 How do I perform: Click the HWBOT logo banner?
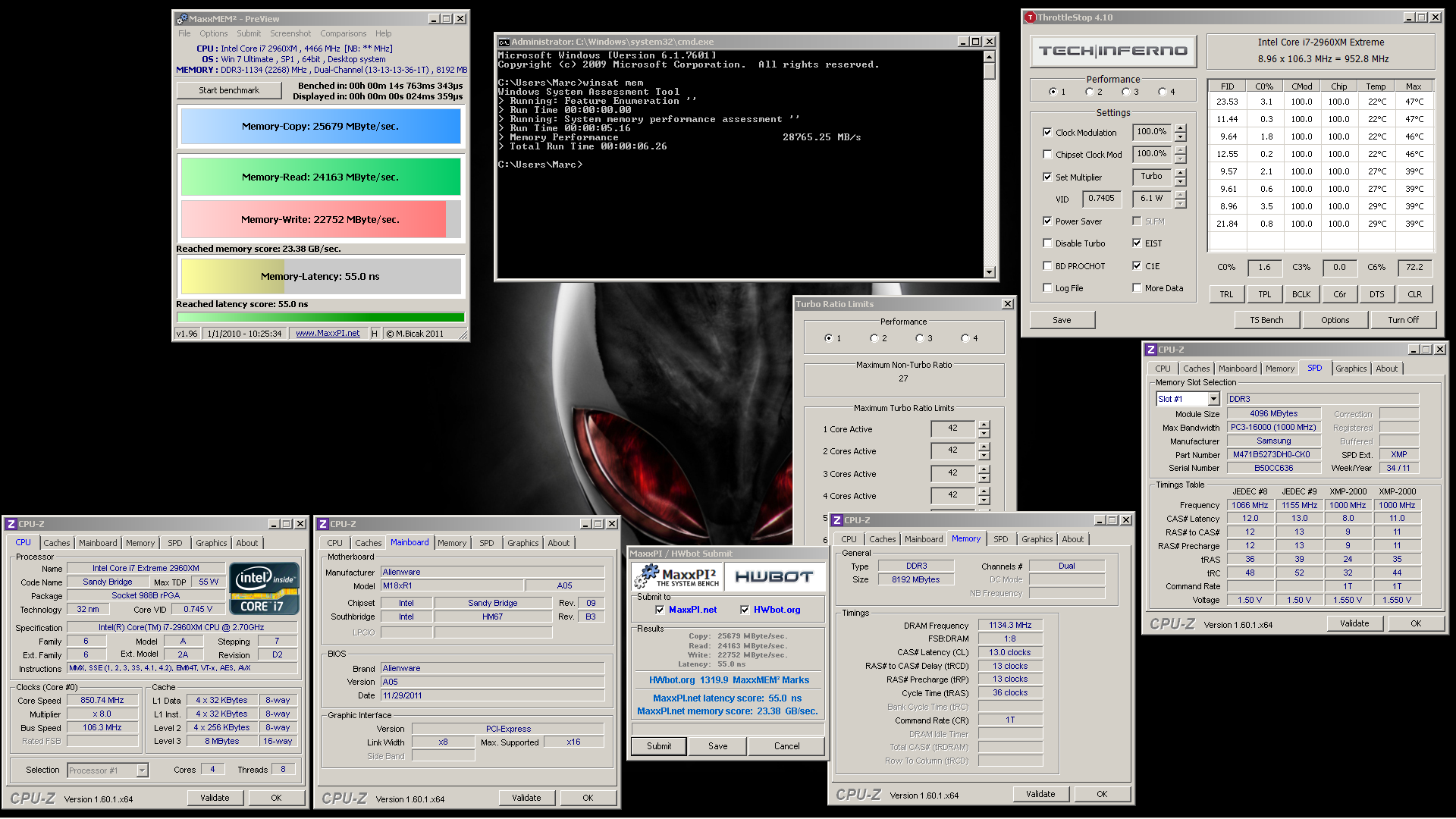[x=774, y=576]
